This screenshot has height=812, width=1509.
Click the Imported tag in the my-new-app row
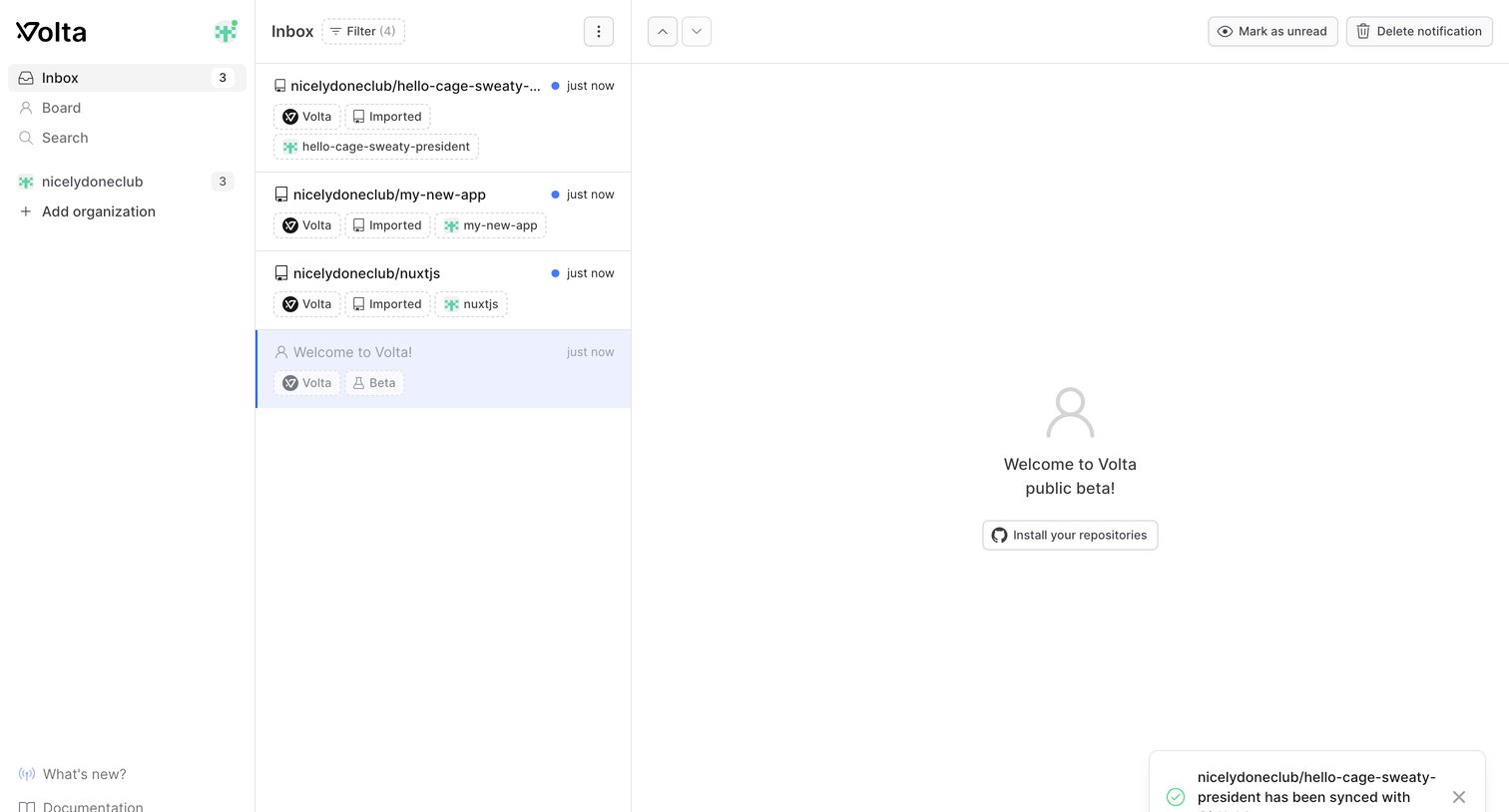pos(387,225)
